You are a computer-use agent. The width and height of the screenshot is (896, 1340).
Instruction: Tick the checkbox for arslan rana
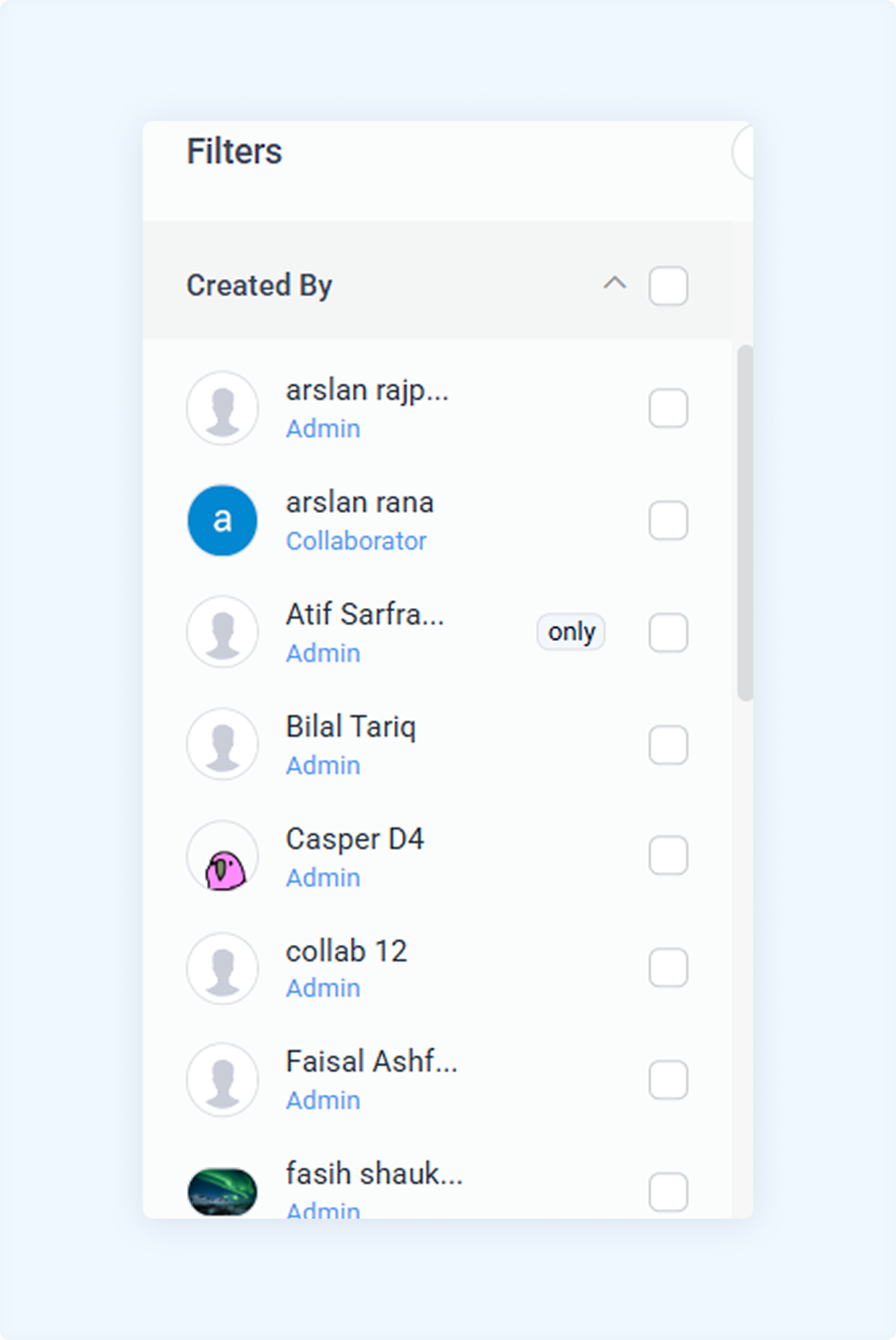tap(668, 520)
